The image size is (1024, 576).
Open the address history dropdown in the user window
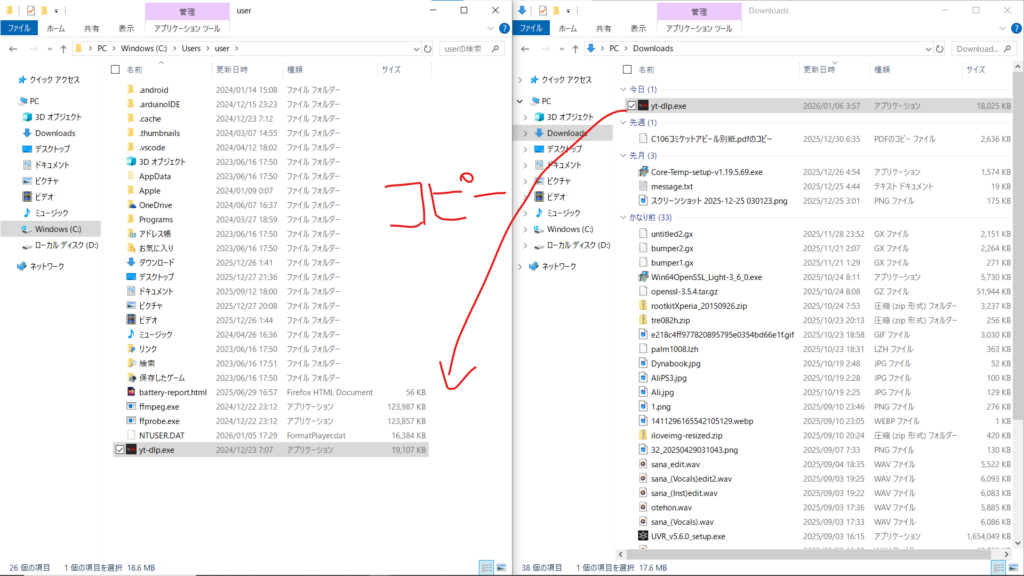click(413, 48)
